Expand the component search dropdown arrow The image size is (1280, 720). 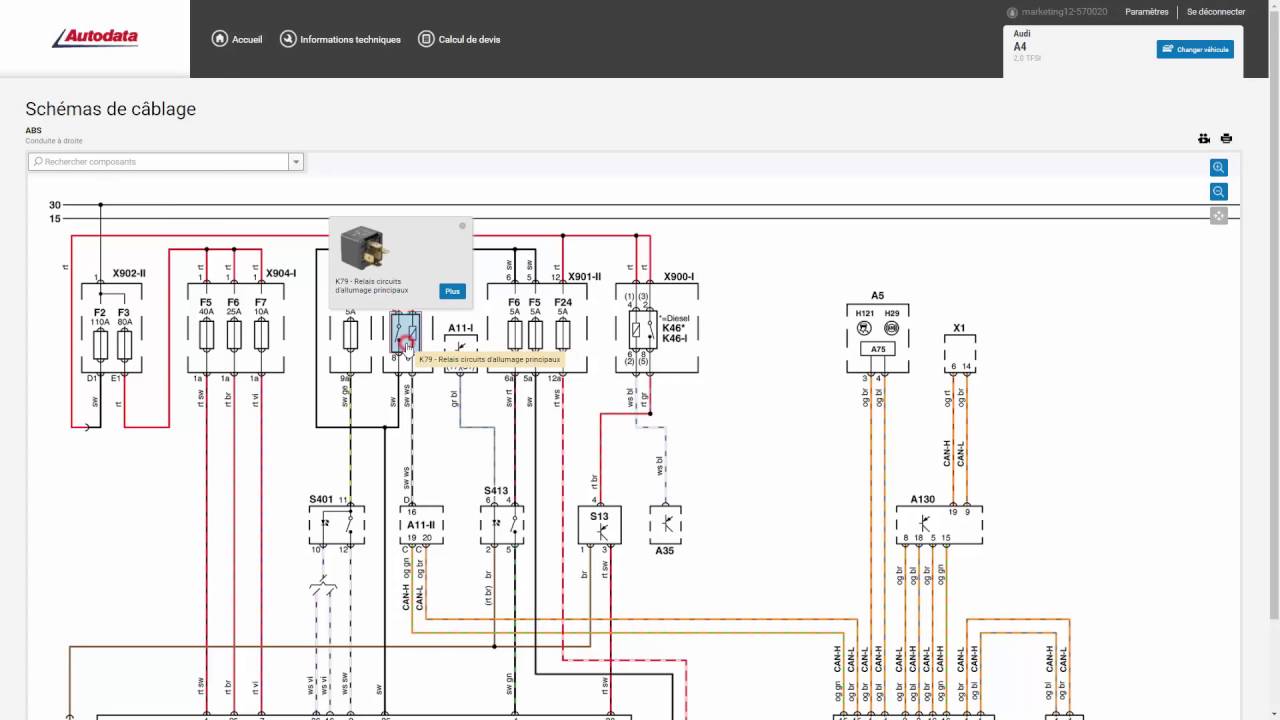296,161
